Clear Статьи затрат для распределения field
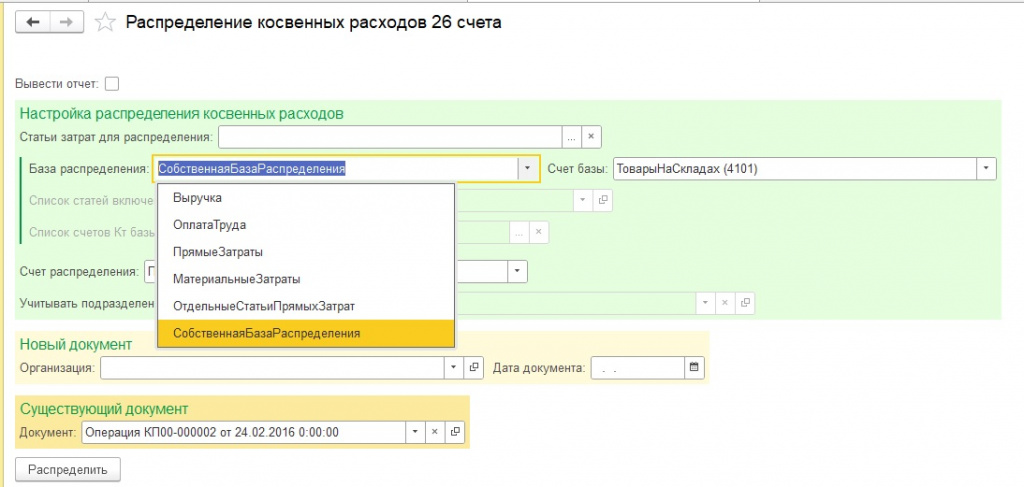 (590, 137)
